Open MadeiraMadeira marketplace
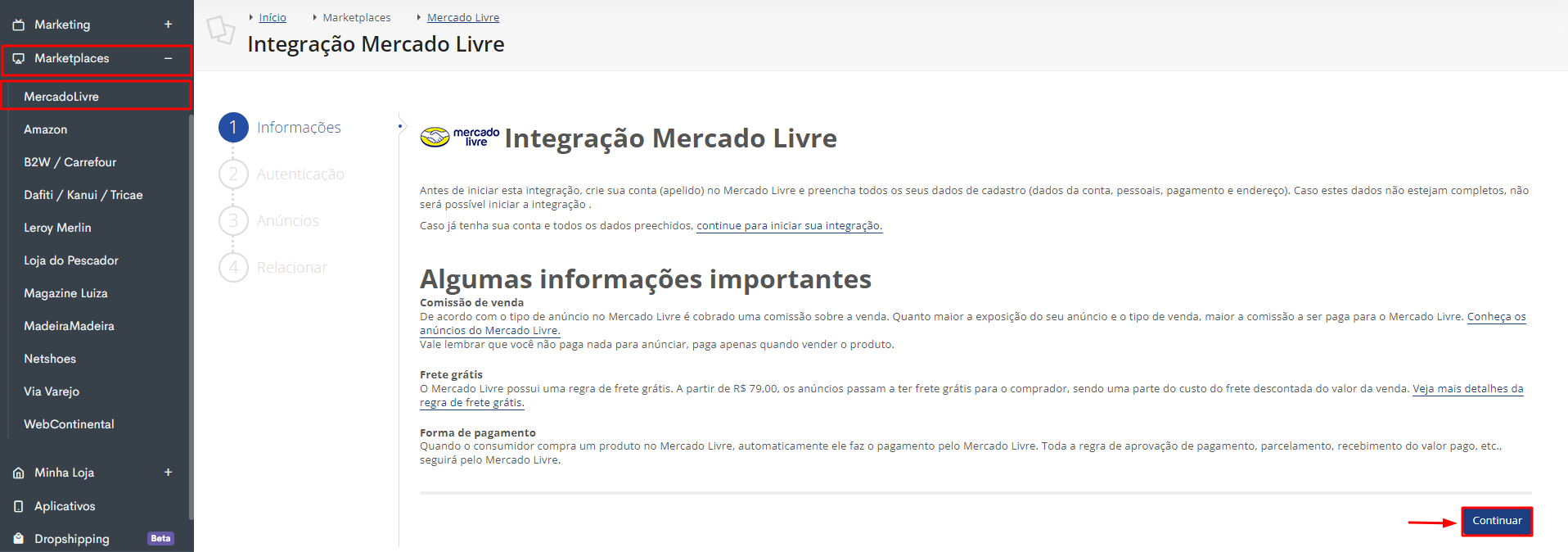The image size is (1568, 552). (x=69, y=326)
